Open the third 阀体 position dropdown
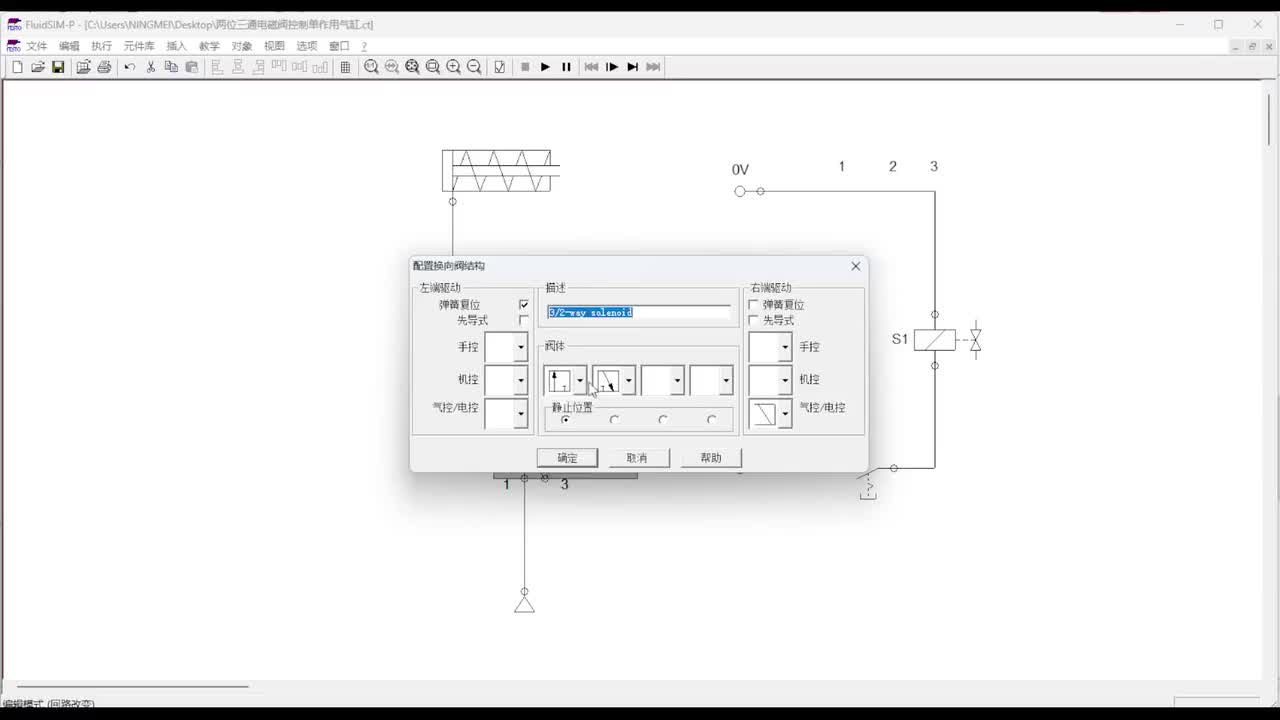The image size is (1280, 720). pos(677,381)
